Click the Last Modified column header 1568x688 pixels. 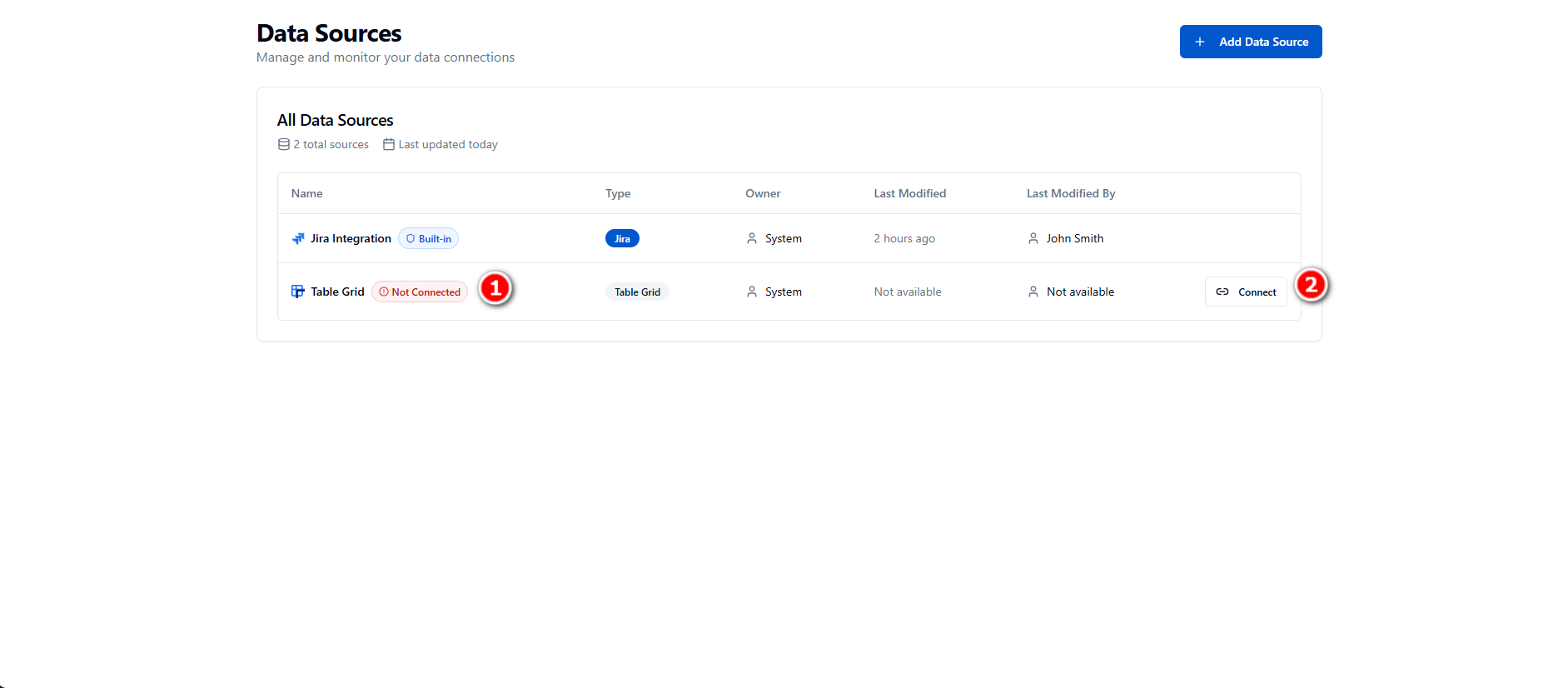click(910, 193)
